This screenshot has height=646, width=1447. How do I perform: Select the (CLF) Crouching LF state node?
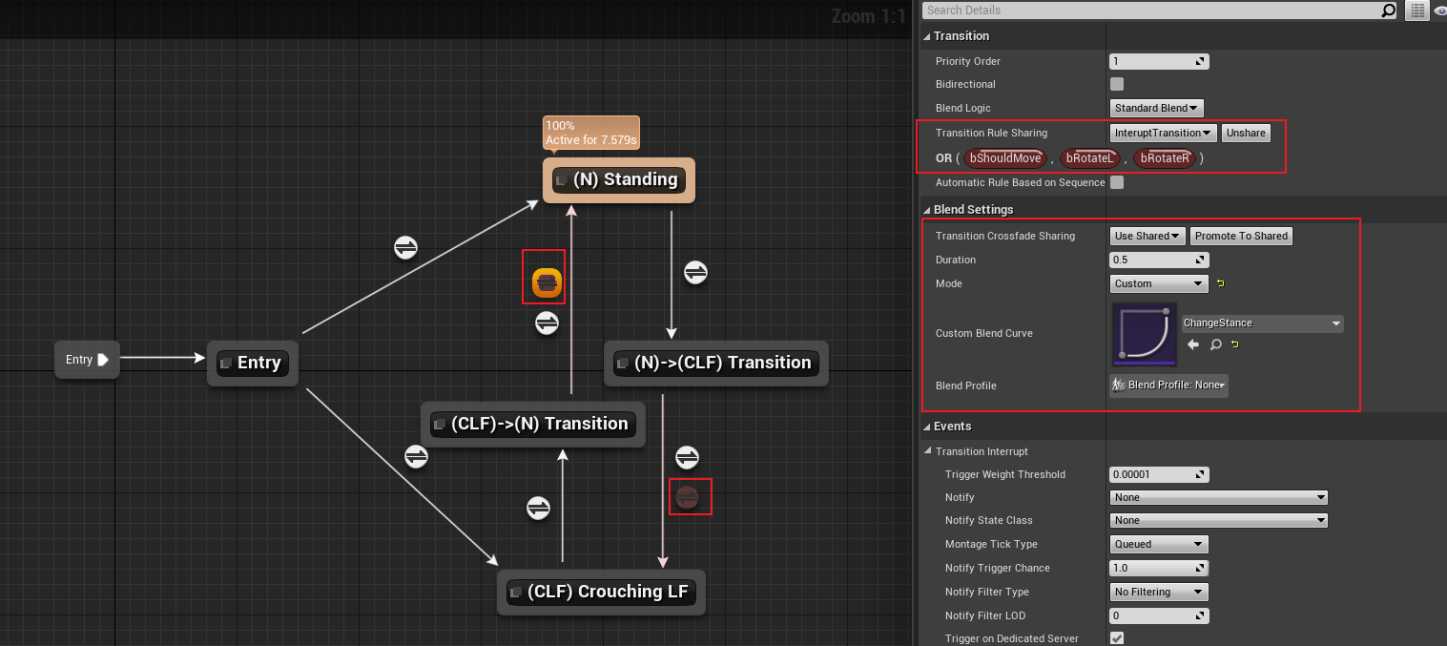click(601, 592)
